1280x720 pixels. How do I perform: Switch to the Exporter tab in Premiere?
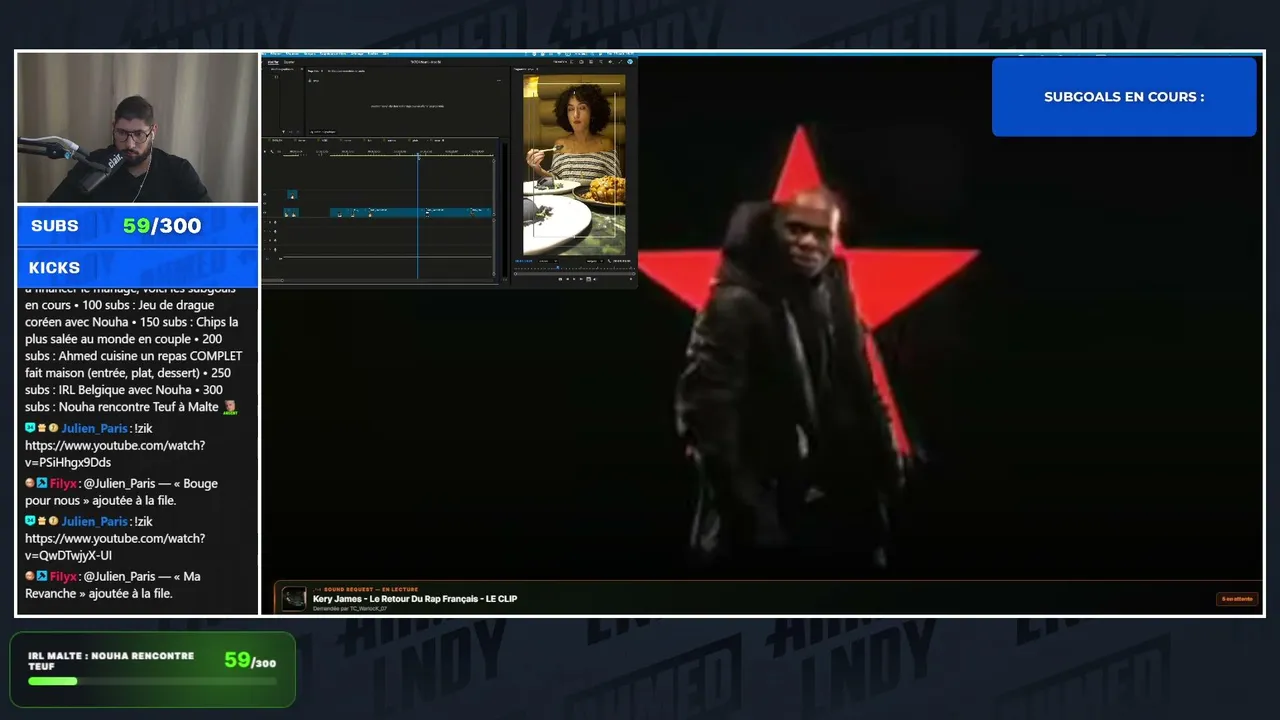point(289,62)
